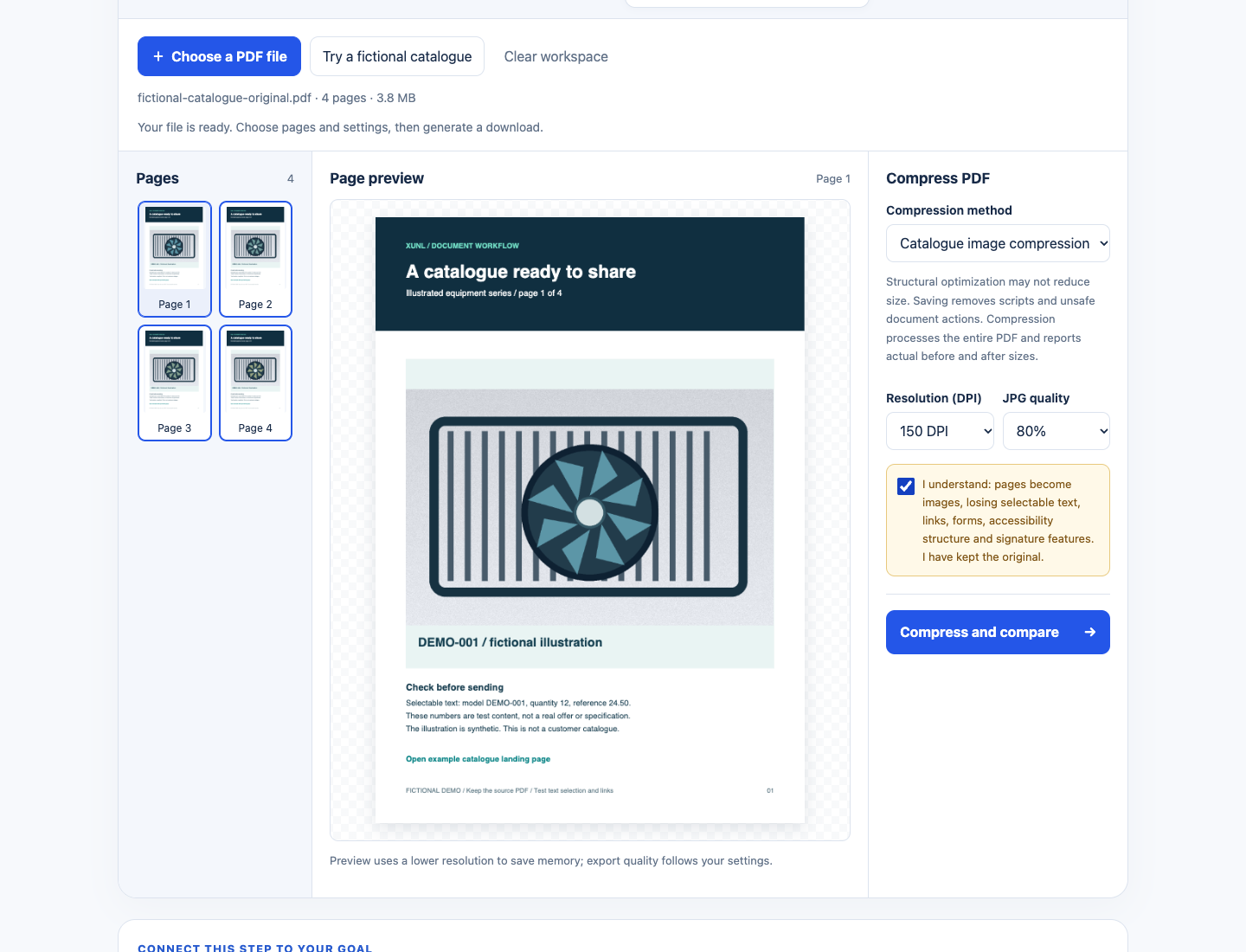1246x952 pixels.
Task: Click 'Your file is ready' status message
Action: (340, 127)
